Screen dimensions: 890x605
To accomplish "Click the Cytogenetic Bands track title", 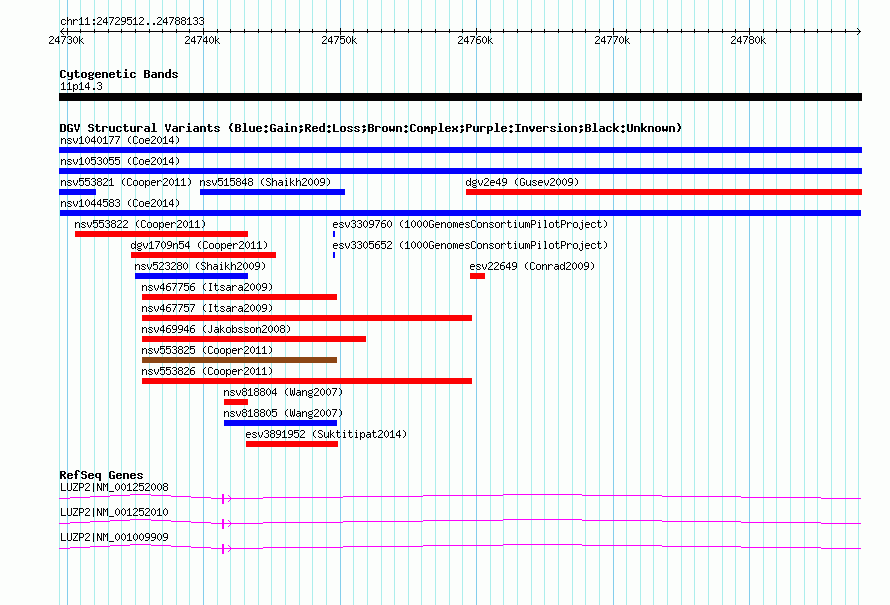I will pyautogui.click(x=119, y=74).
